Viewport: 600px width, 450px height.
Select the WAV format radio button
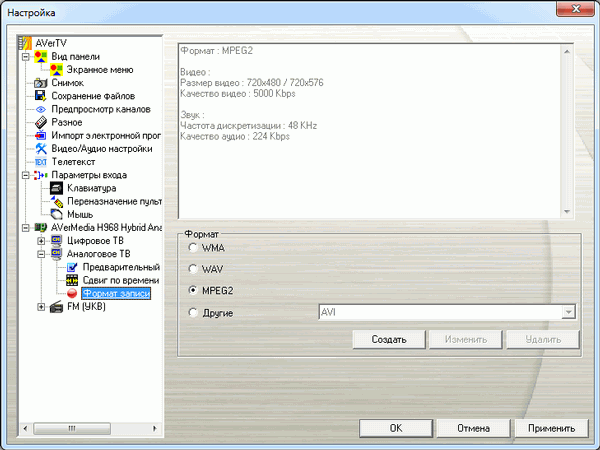(192, 269)
